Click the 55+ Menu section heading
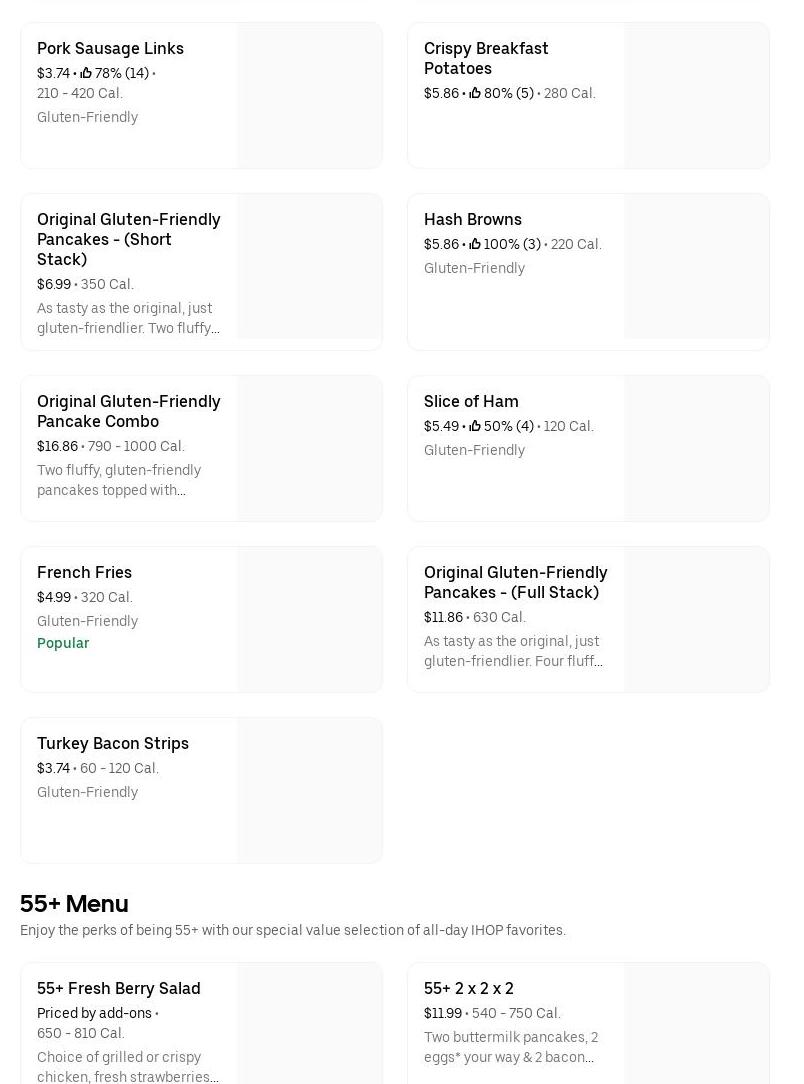This screenshot has height=1084, width=804. [x=74, y=904]
